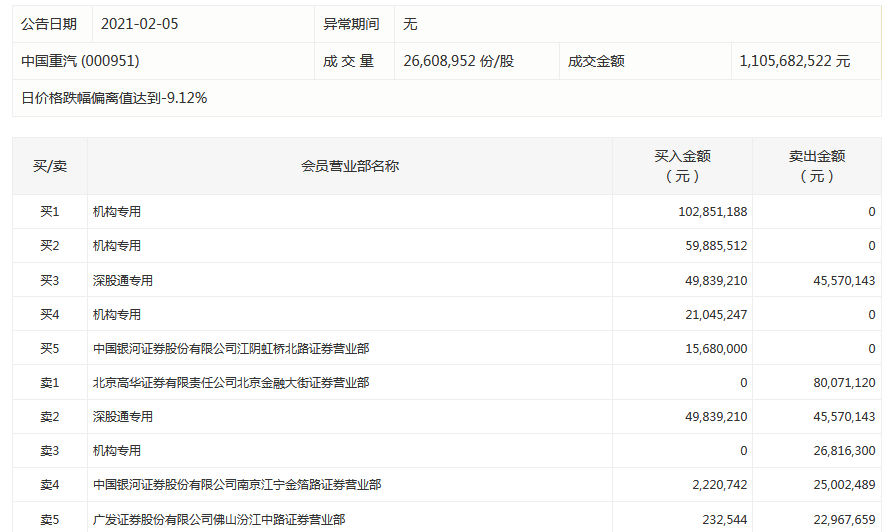The height and width of the screenshot is (532, 888).
Task: Click the 卖出金额 (元) column header
Action: 816,166
